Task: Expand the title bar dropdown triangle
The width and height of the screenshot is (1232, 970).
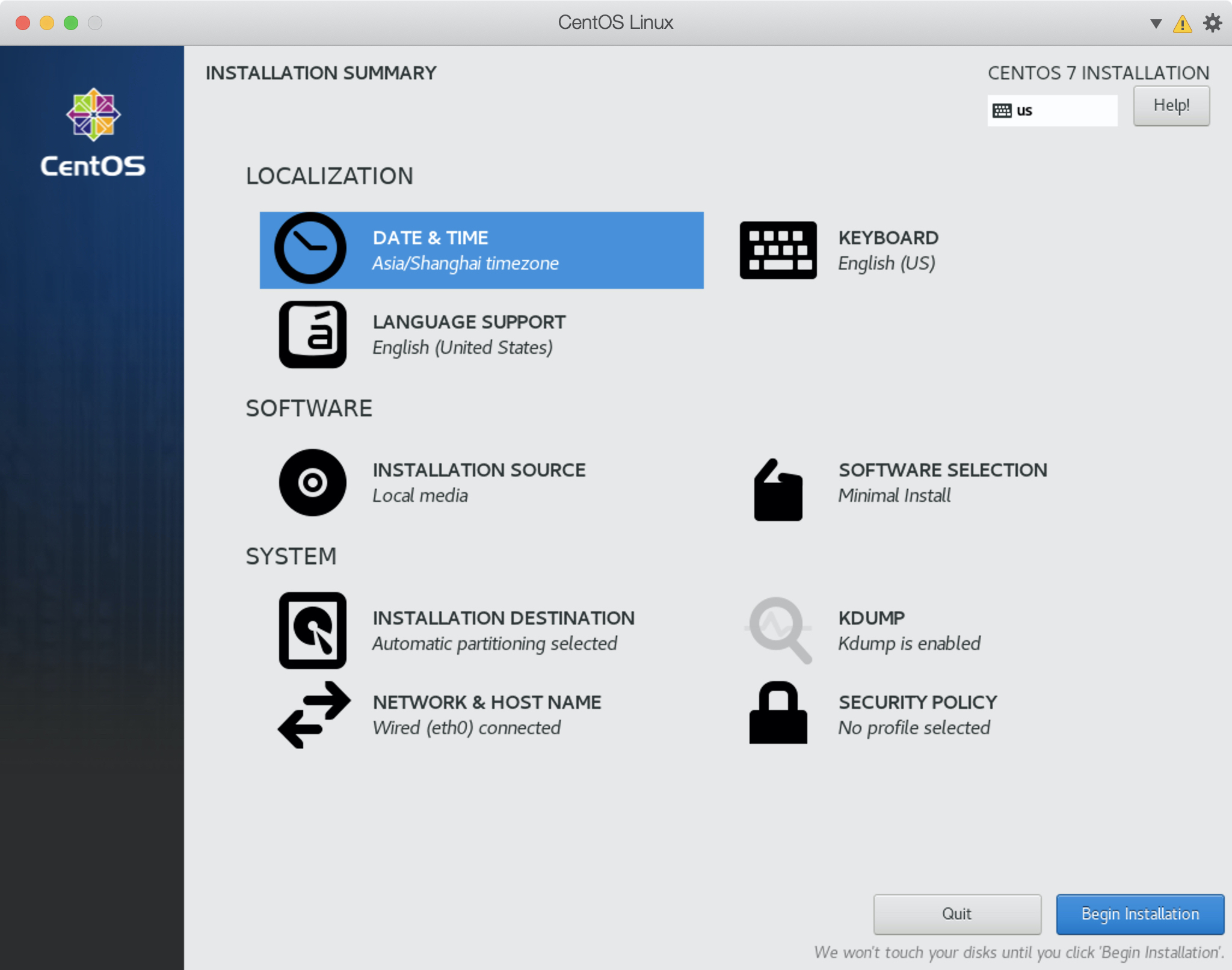Action: coord(1156,24)
